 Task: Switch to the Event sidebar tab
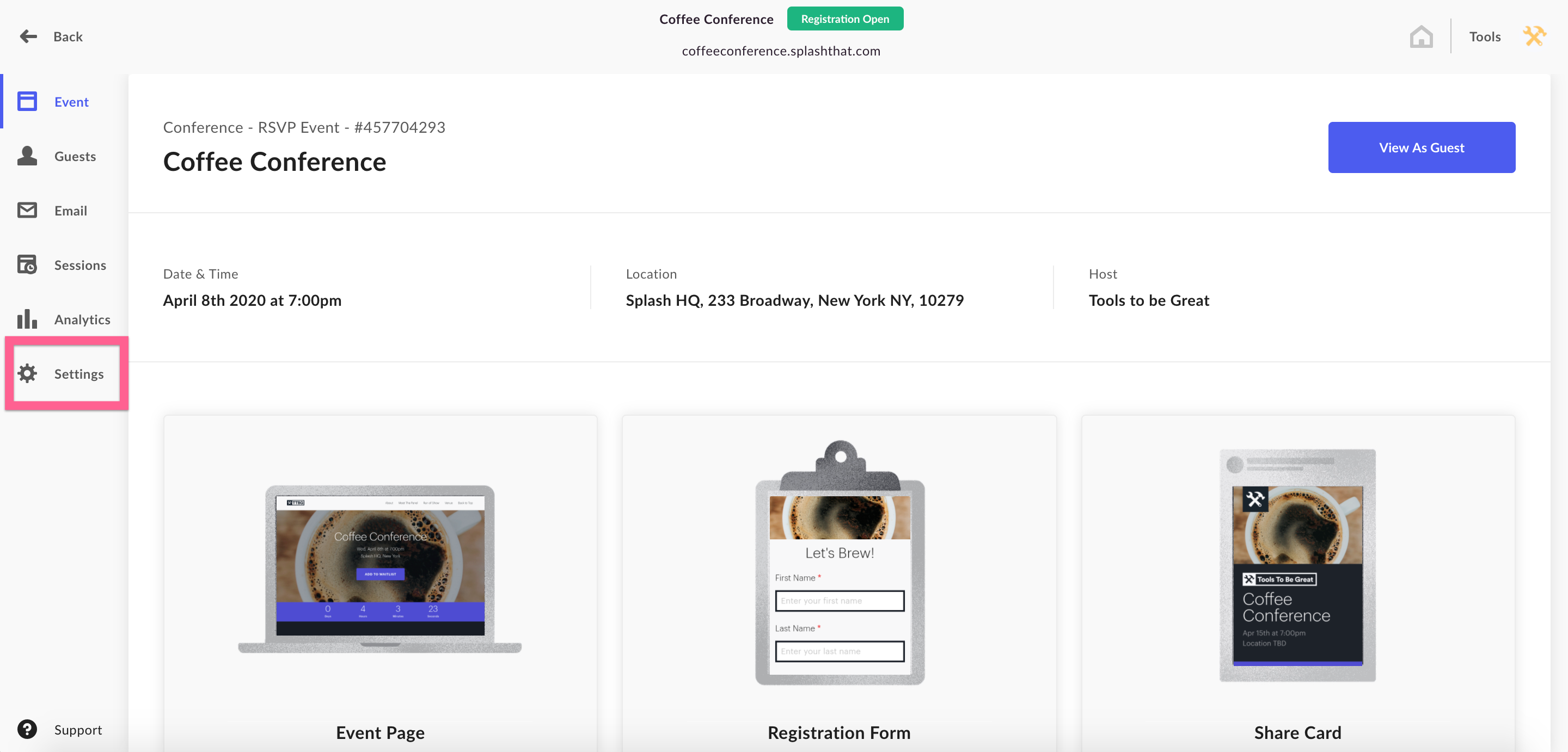(71, 102)
